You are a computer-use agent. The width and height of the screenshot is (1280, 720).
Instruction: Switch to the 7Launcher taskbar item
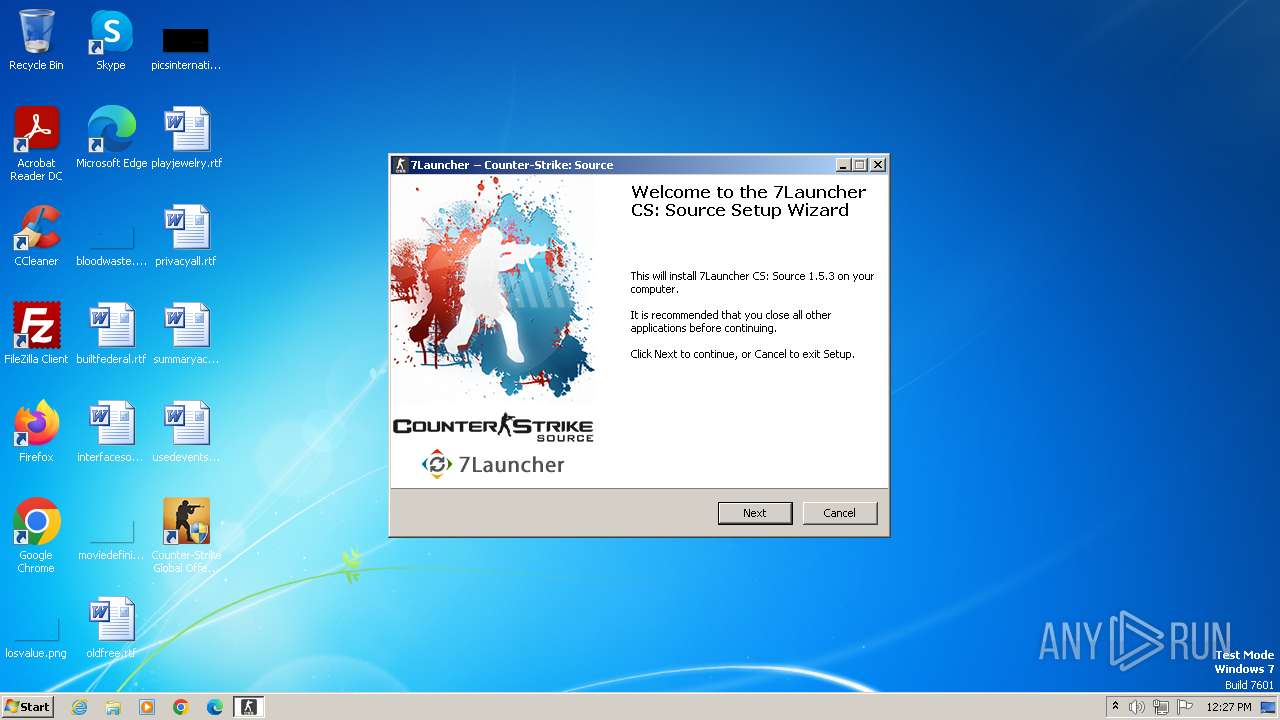(x=249, y=707)
